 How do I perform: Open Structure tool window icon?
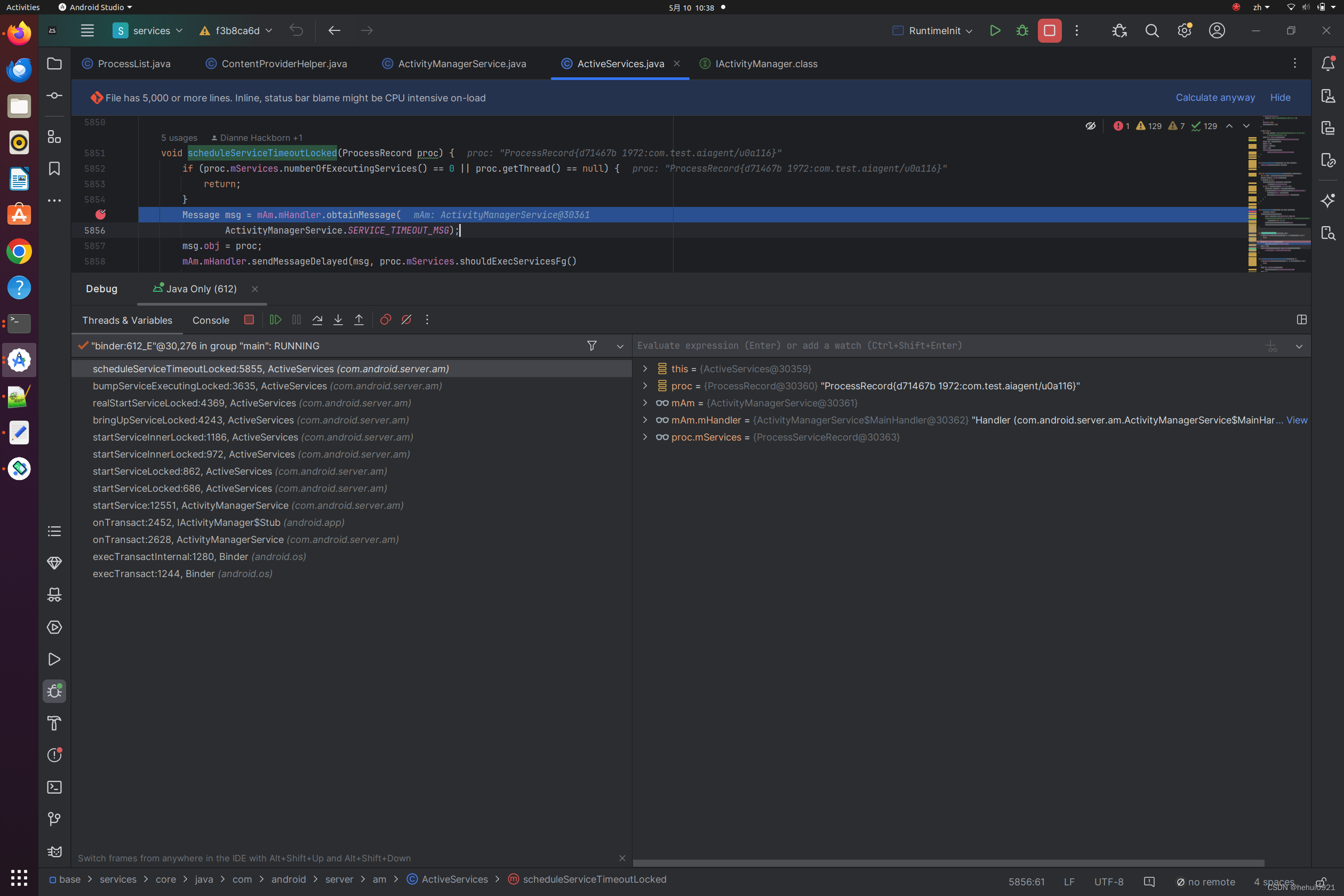[54, 137]
